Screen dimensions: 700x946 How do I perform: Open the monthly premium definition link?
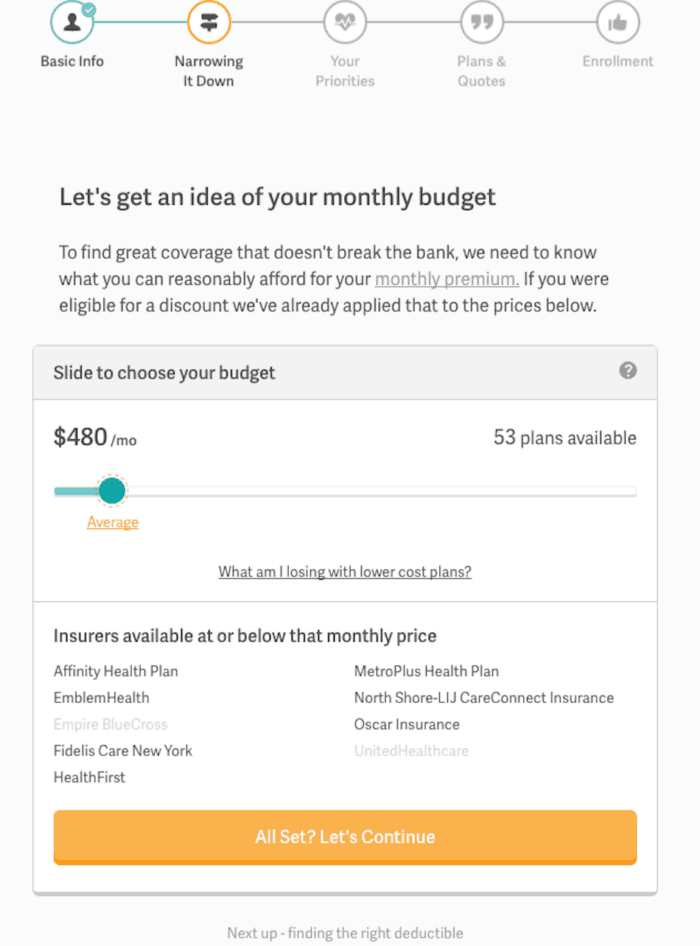(447, 279)
